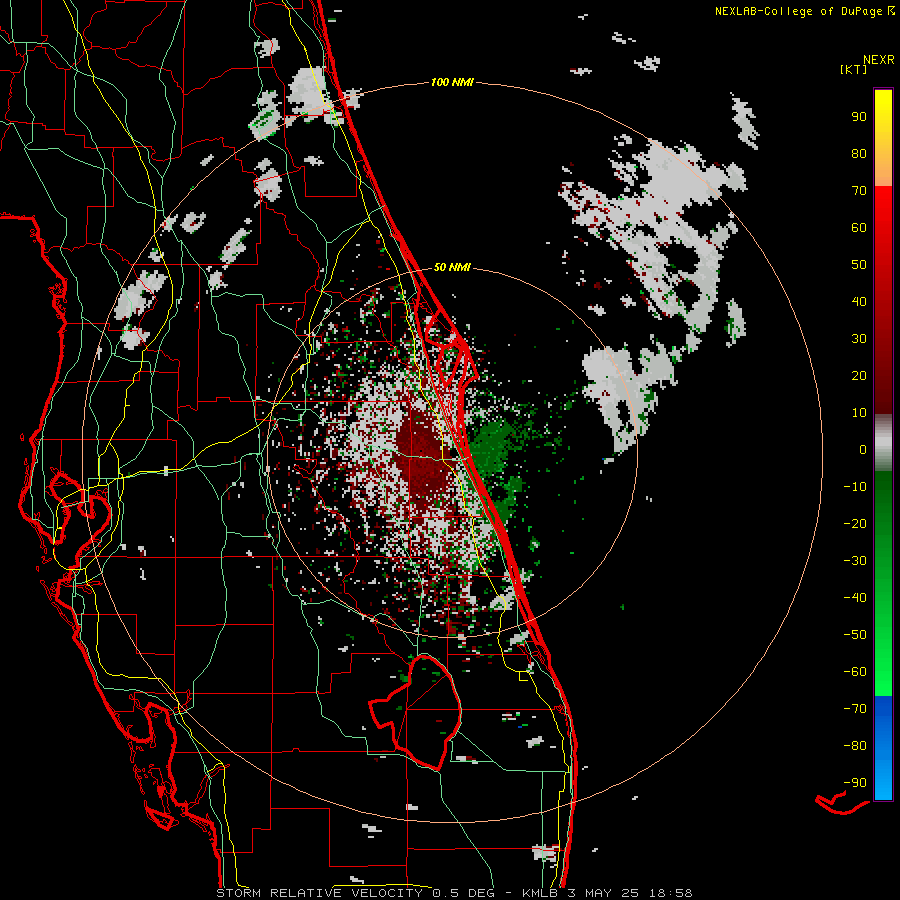Viewport: 900px width, 900px height.
Task: Click the -80 scale value
Action: point(855,746)
